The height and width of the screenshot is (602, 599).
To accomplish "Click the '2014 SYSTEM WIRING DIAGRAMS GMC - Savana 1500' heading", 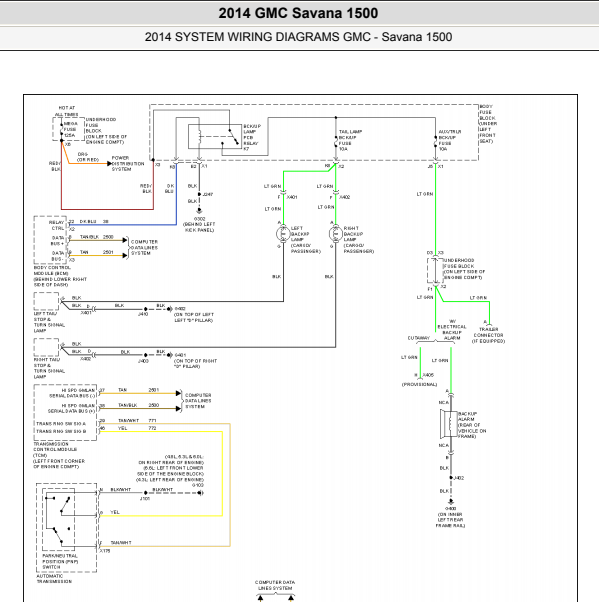I will [298, 37].
